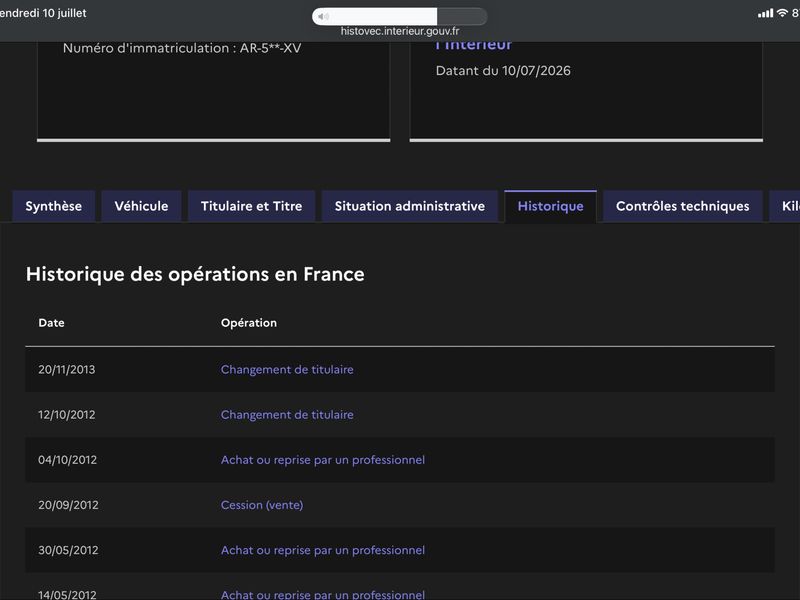Screen dimensions: 800x600
Task: Select the date 30/05/2012 cell
Action: (x=68, y=550)
